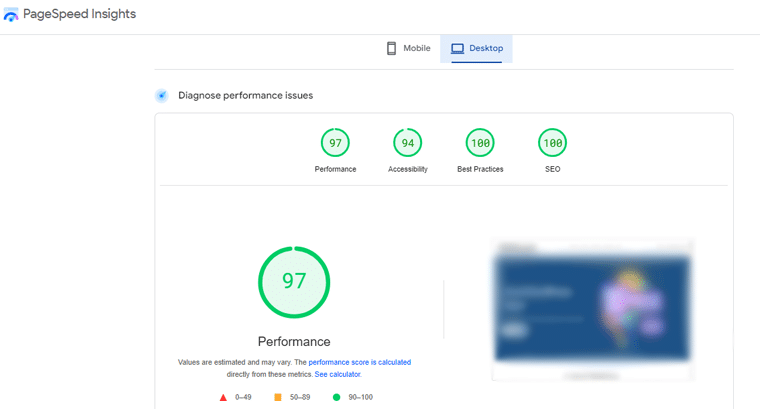This screenshot has height=409, width=760.
Task: Click the Accessibility label
Action: (408, 169)
